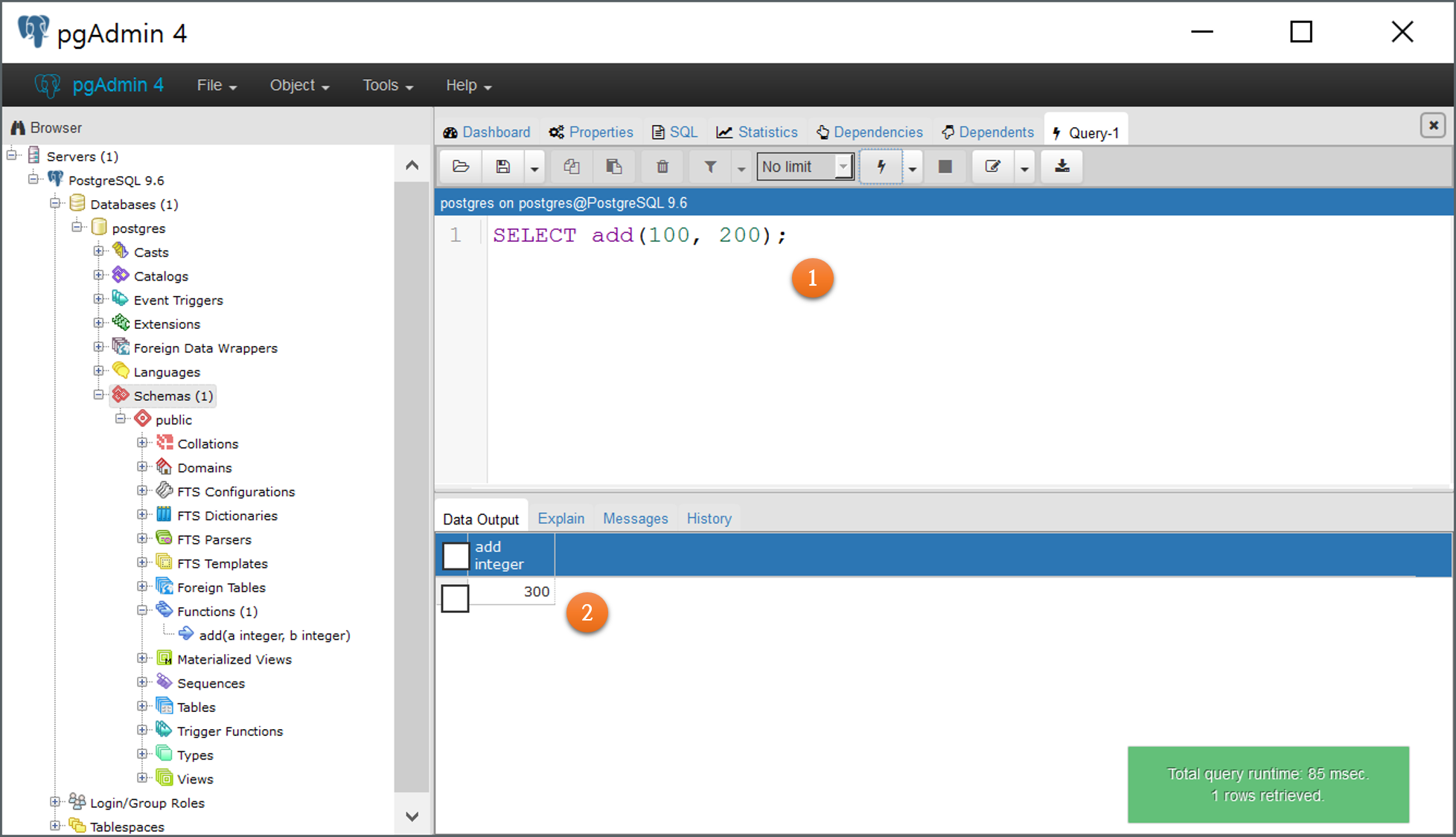
Task: Click the Save query icon
Action: coord(503,167)
